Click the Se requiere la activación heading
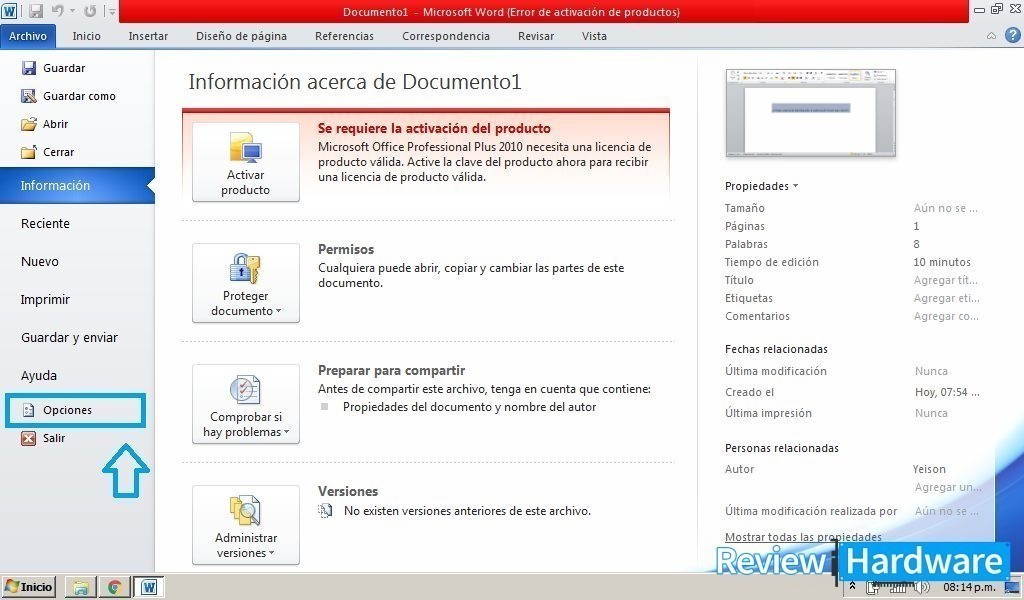The width and height of the screenshot is (1024, 600). [434, 129]
